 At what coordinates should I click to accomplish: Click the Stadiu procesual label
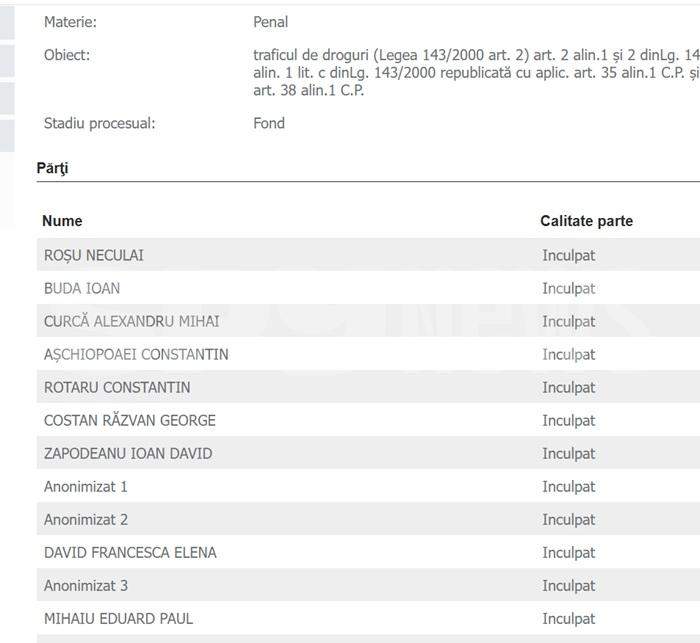100,123
